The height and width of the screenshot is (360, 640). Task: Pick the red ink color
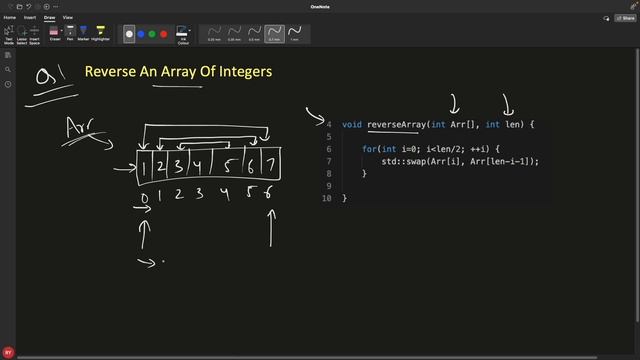click(164, 34)
